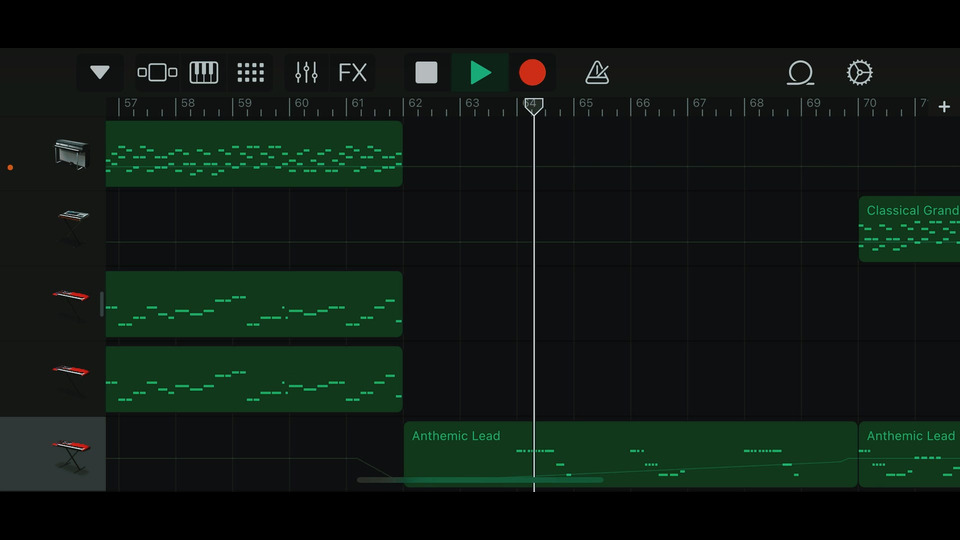This screenshot has width=960, height=540.
Task: Stop playback with the square button
Action: click(426, 72)
